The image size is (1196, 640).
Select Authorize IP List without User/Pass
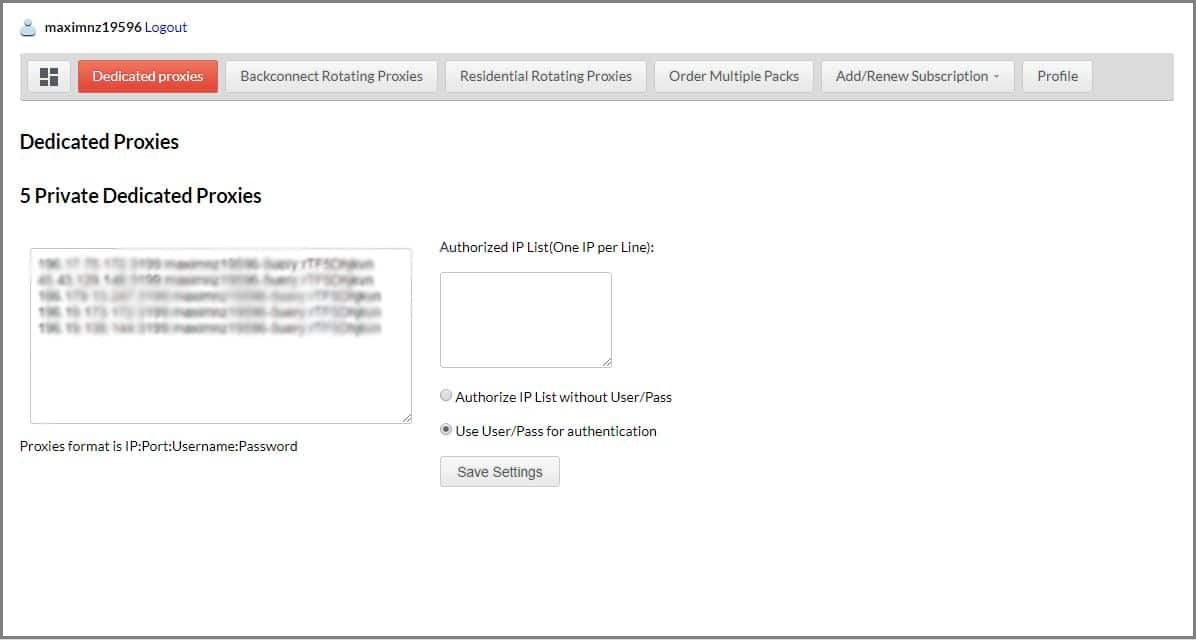[446, 396]
